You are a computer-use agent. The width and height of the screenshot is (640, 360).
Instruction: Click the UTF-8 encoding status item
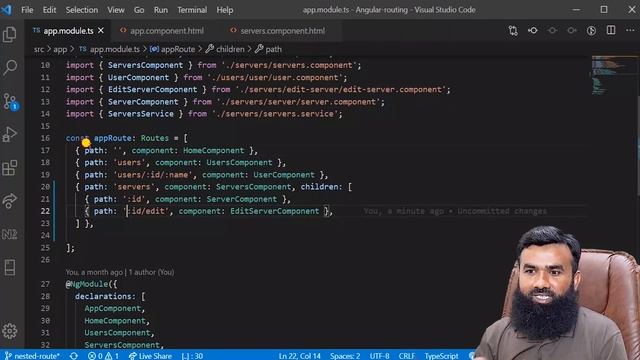click(x=379, y=356)
